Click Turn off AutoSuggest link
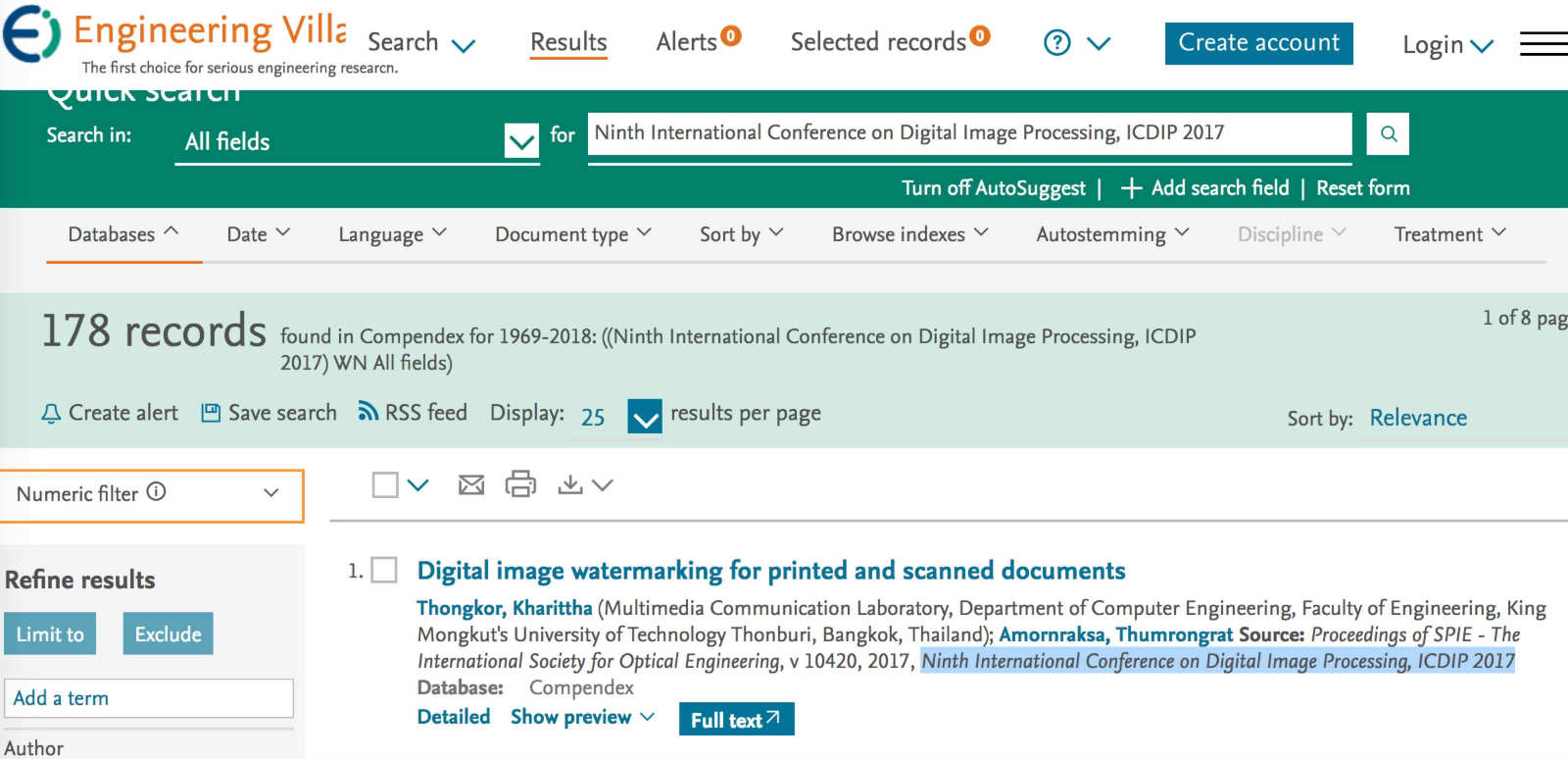 click(x=994, y=188)
